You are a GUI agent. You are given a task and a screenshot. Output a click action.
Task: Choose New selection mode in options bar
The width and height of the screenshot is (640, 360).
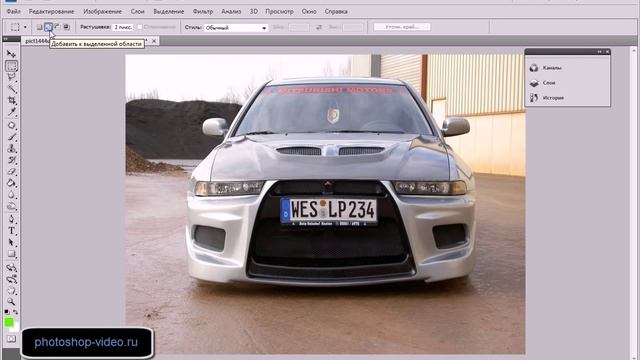[x=39, y=27]
